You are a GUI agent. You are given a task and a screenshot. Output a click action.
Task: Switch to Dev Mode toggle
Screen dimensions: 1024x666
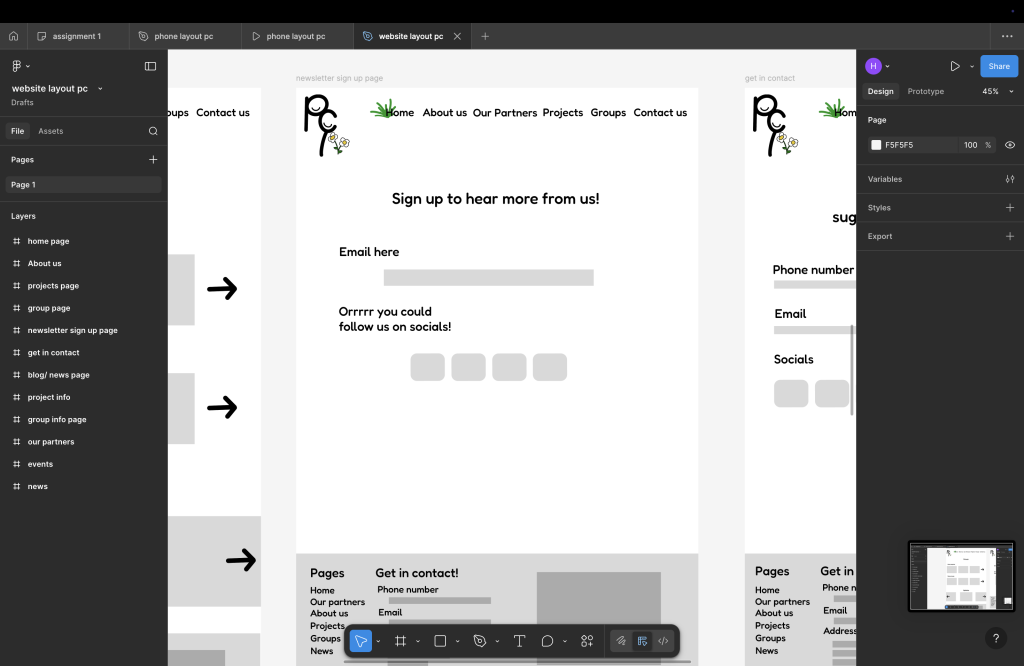pyautogui.click(x=663, y=641)
